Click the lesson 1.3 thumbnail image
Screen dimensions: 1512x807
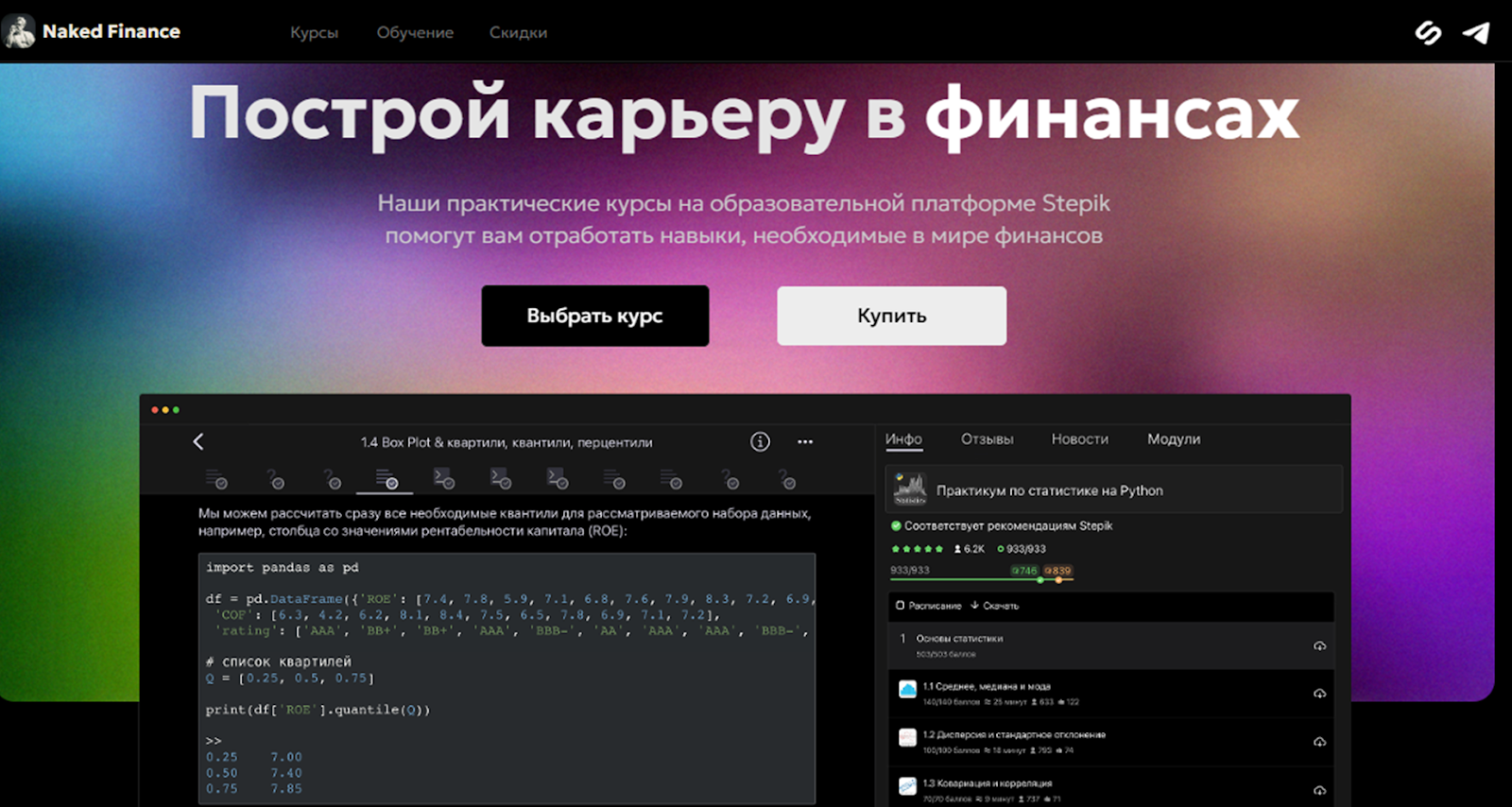pos(907,786)
